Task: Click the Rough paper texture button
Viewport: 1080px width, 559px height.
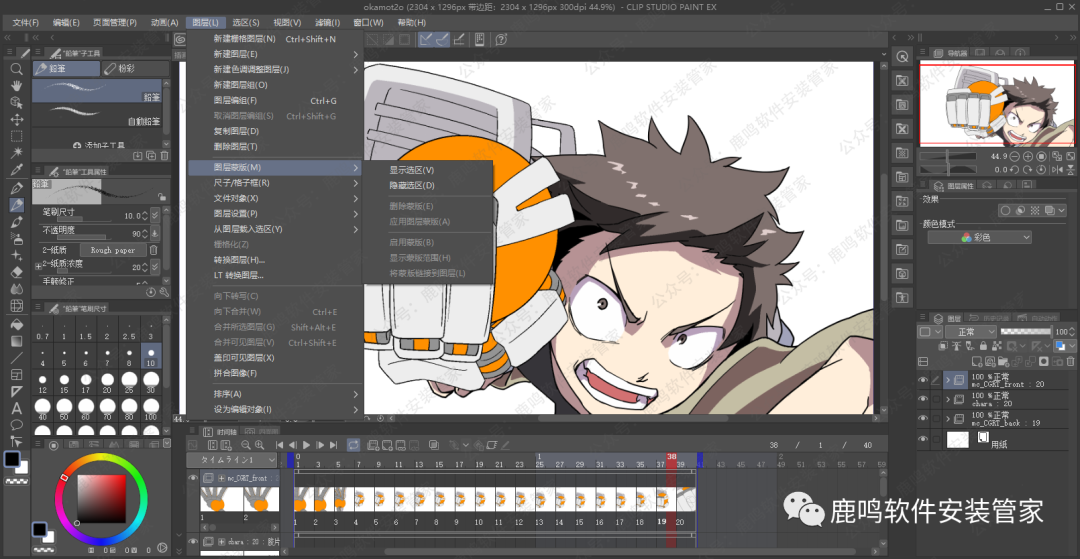Action: 112,250
